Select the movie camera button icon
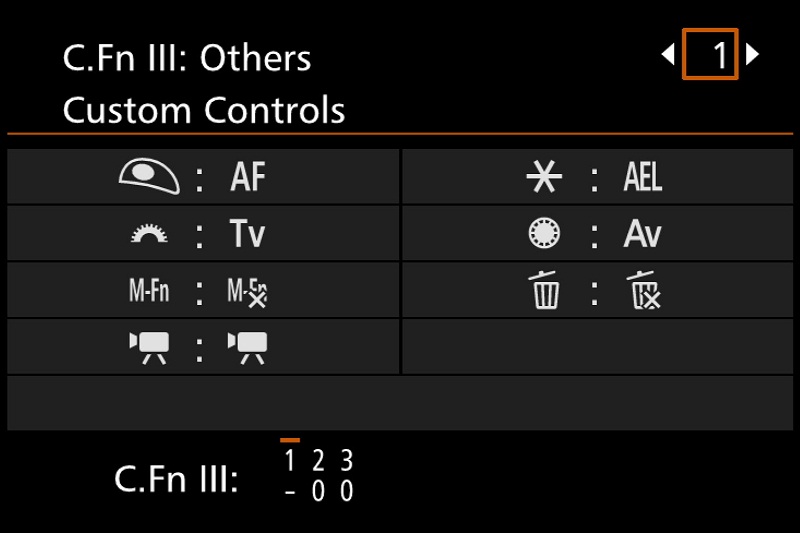The width and height of the screenshot is (800, 533). (x=149, y=346)
